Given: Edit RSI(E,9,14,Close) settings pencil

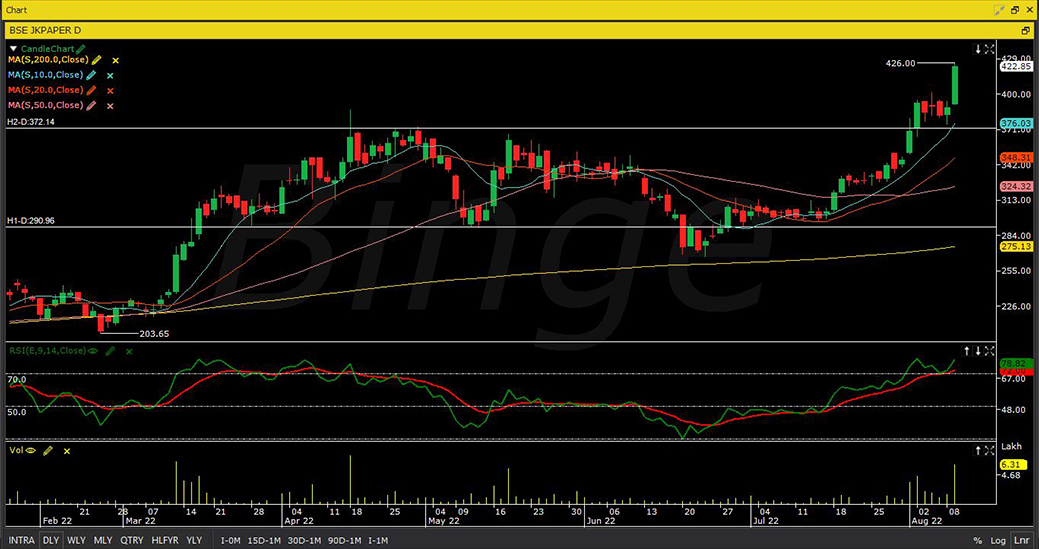Looking at the screenshot, I should pyautogui.click(x=111, y=351).
